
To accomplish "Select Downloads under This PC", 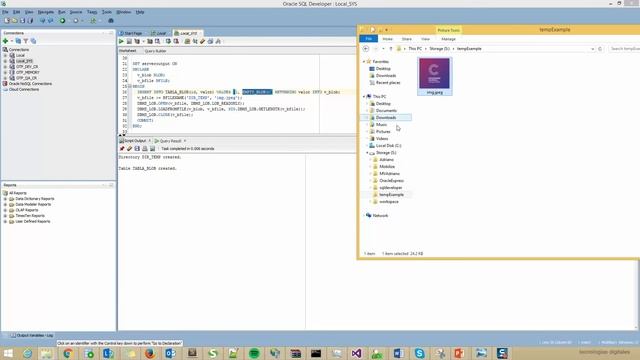I will tap(386, 118).
